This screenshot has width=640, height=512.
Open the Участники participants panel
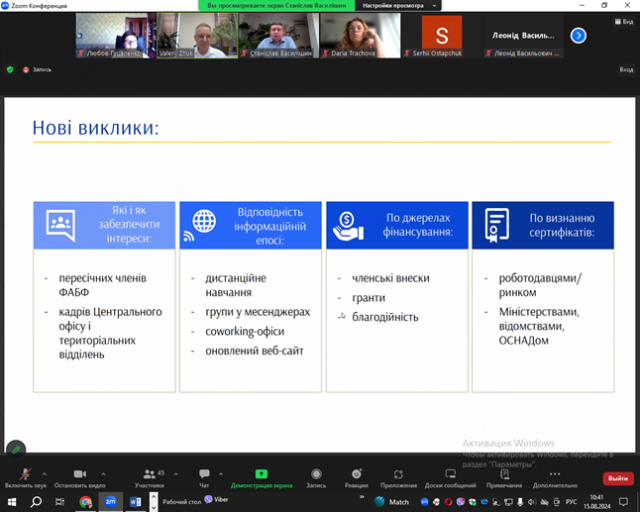(x=149, y=475)
